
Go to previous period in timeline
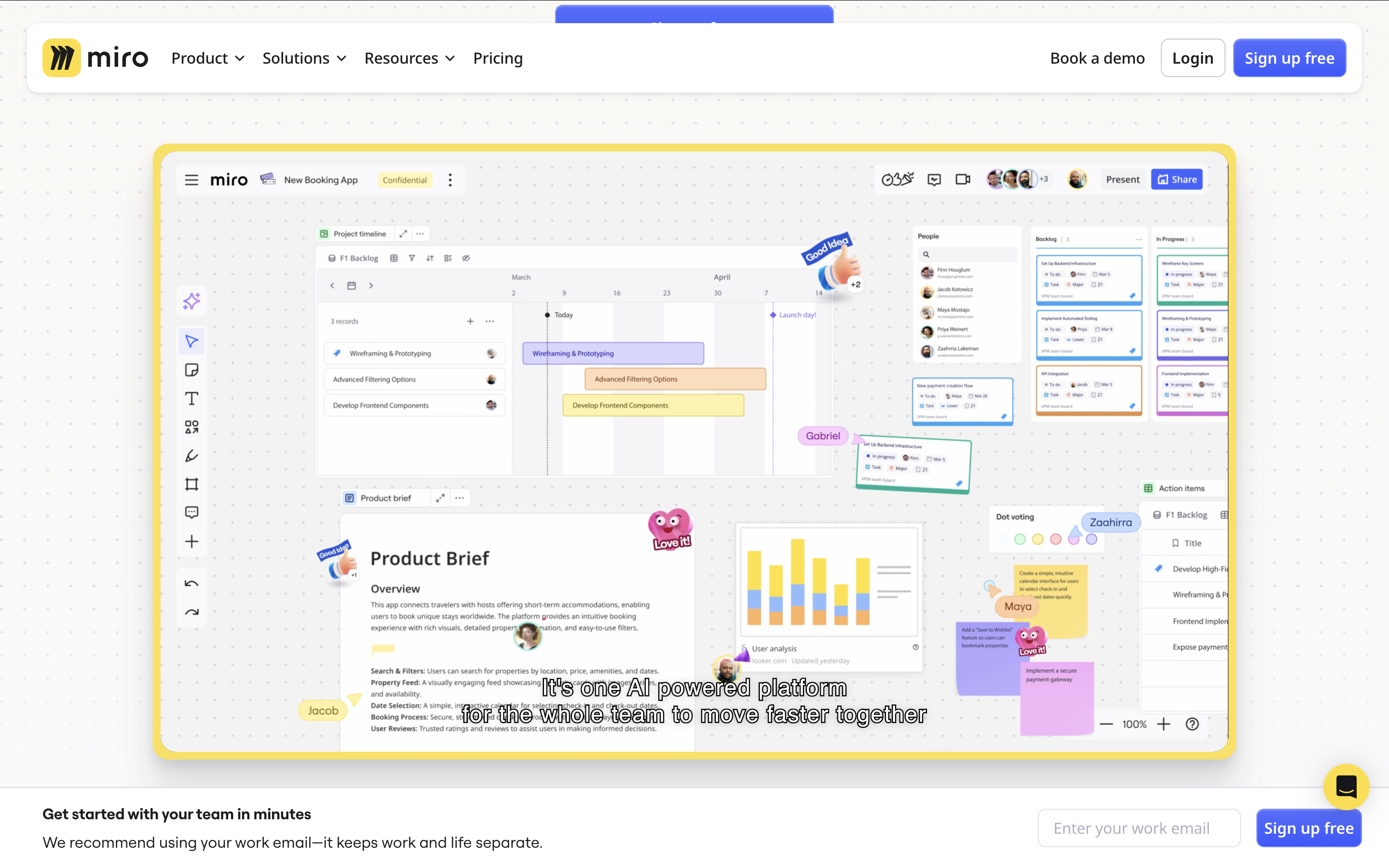click(x=332, y=285)
